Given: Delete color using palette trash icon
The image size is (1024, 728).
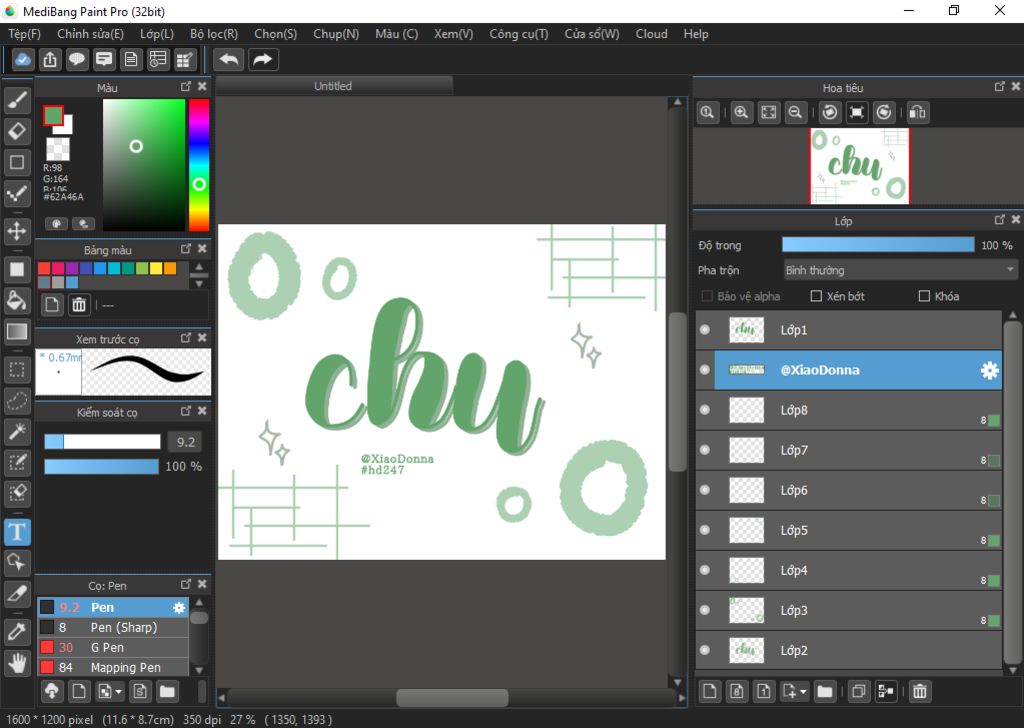Looking at the screenshot, I should pyautogui.click(x=79, y=305).
